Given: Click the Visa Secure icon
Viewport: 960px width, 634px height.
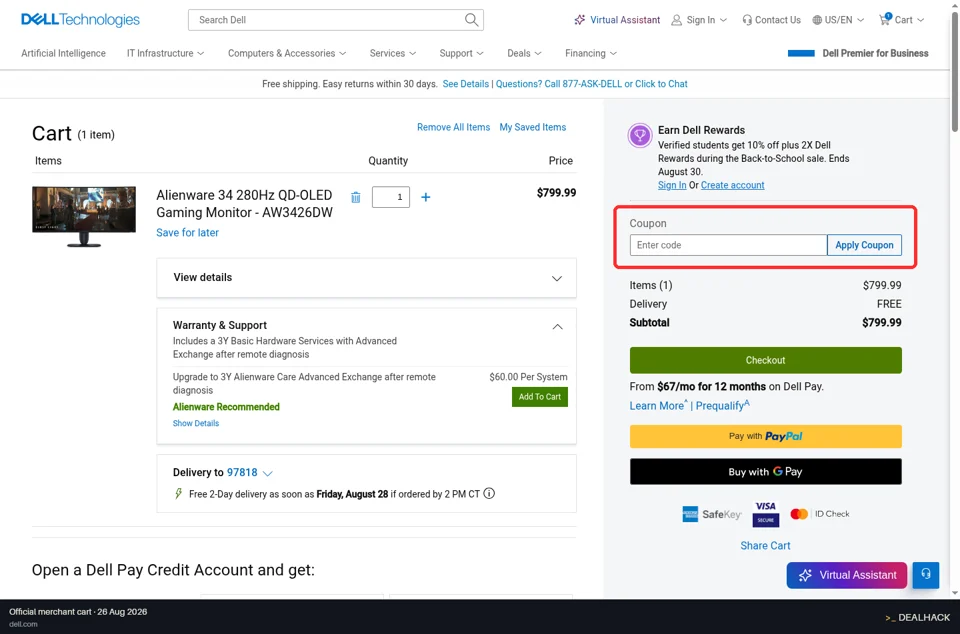Looking at the screenshot, I should (x=765, y=514).
